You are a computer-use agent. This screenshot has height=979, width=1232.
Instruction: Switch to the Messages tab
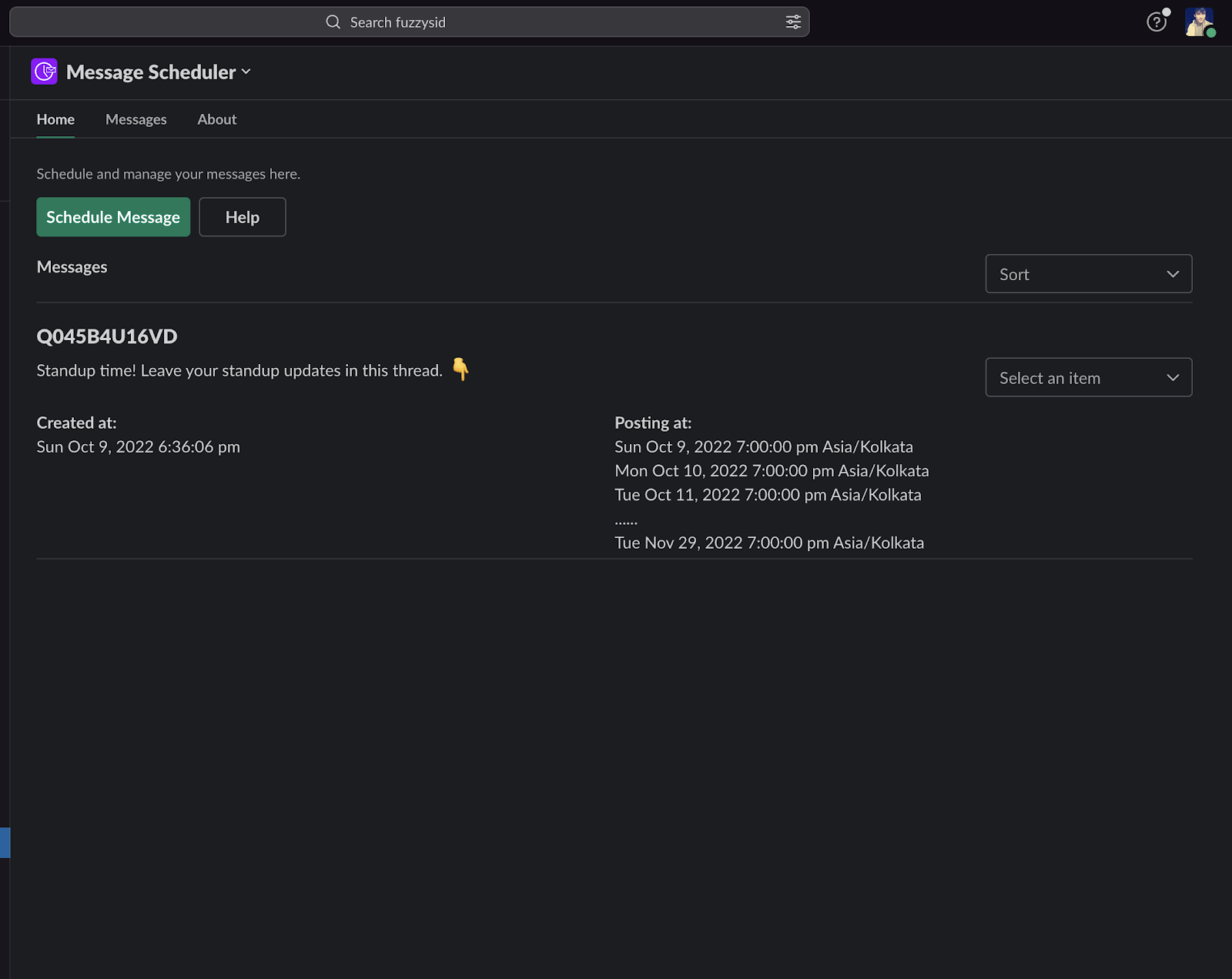click(x=136, y=119)
